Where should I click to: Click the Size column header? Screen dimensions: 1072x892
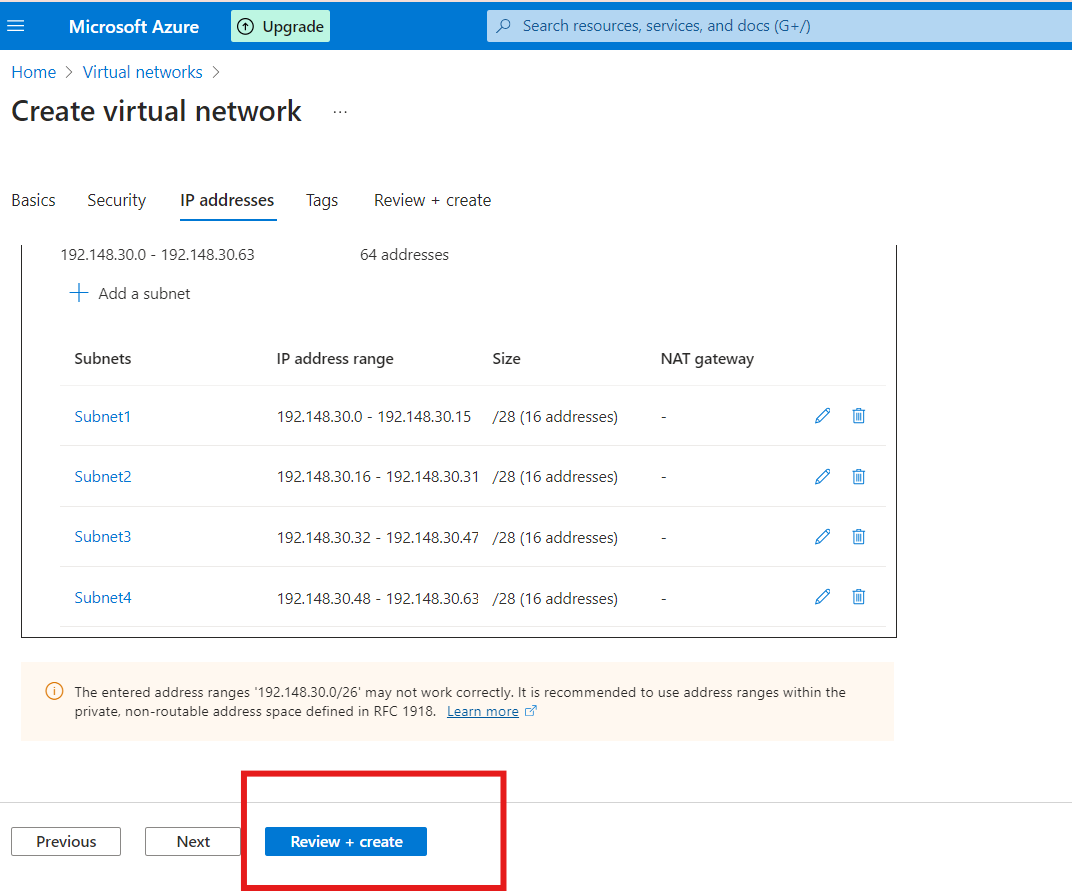(507, 359)
